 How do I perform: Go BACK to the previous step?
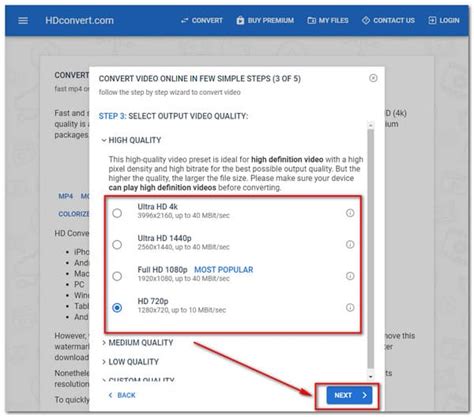(122, 395)
